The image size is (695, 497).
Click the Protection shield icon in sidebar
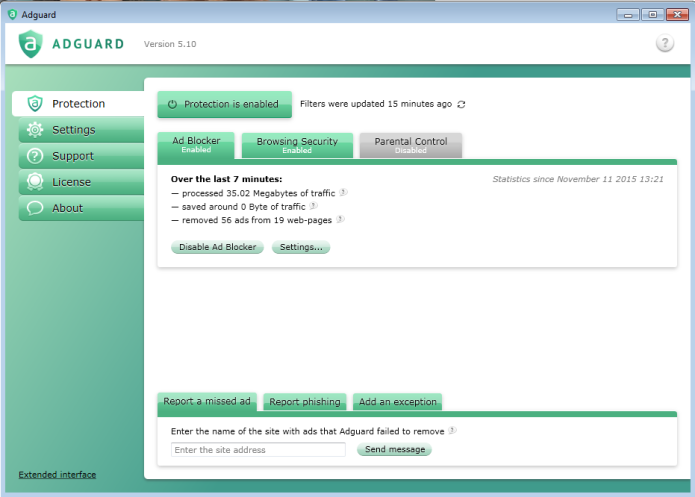(x=35, y=104)
